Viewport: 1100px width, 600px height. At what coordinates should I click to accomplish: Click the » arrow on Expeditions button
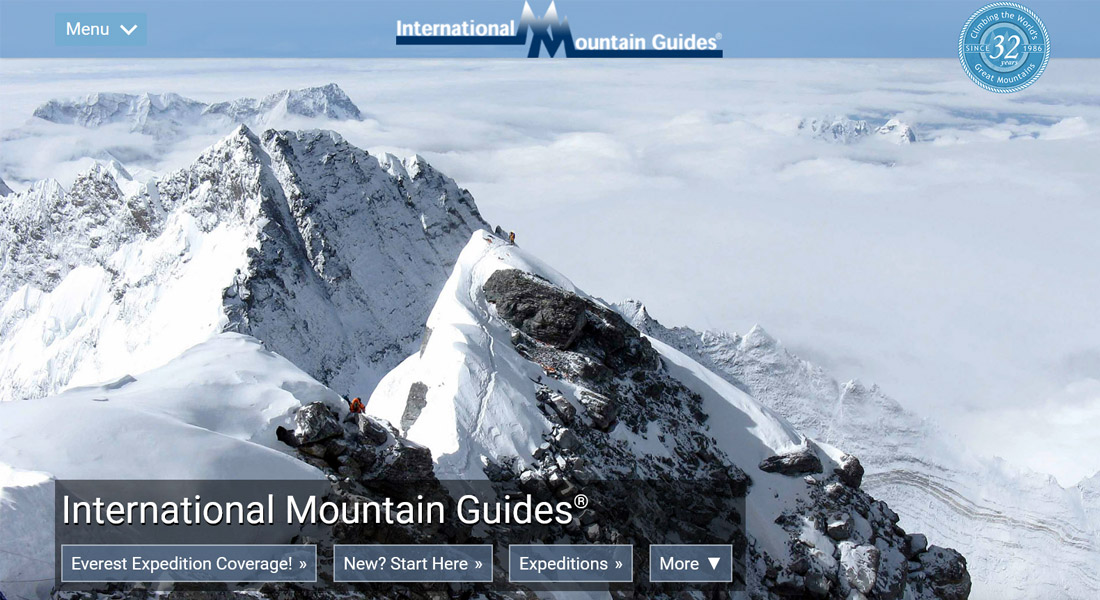618,564
